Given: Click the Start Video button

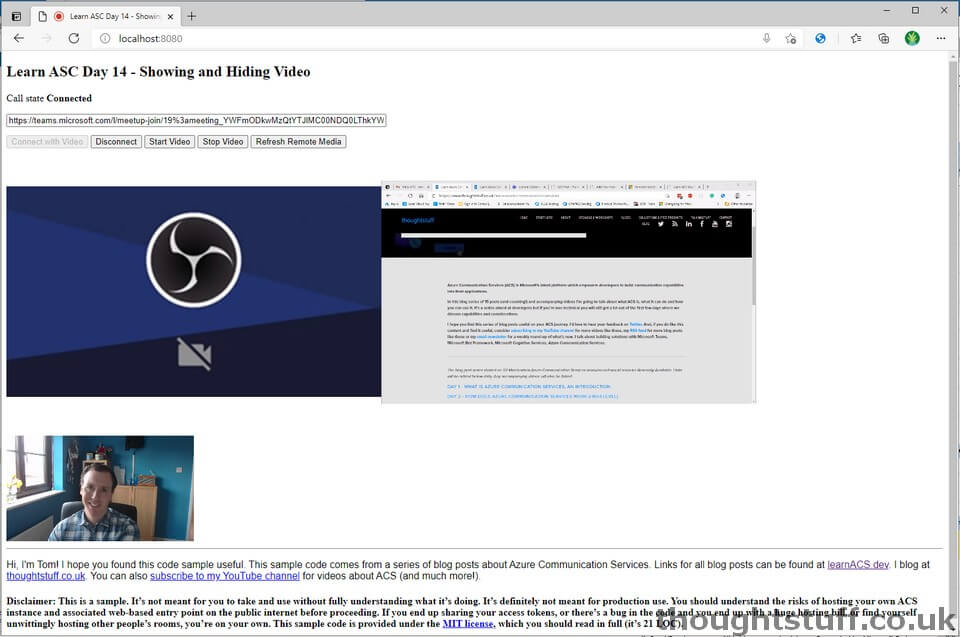Looking at the screenshot, I should coord(170,141).
